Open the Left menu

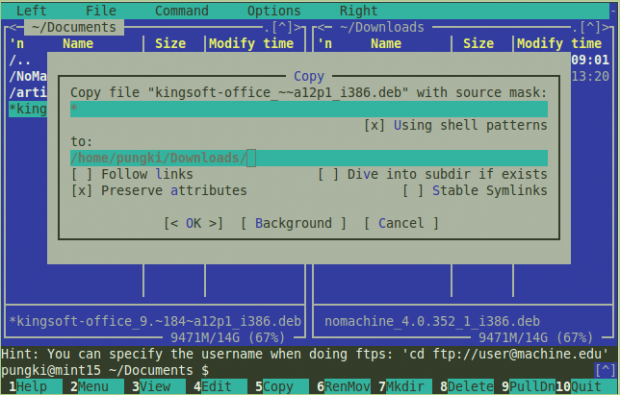tap(31, 11)
